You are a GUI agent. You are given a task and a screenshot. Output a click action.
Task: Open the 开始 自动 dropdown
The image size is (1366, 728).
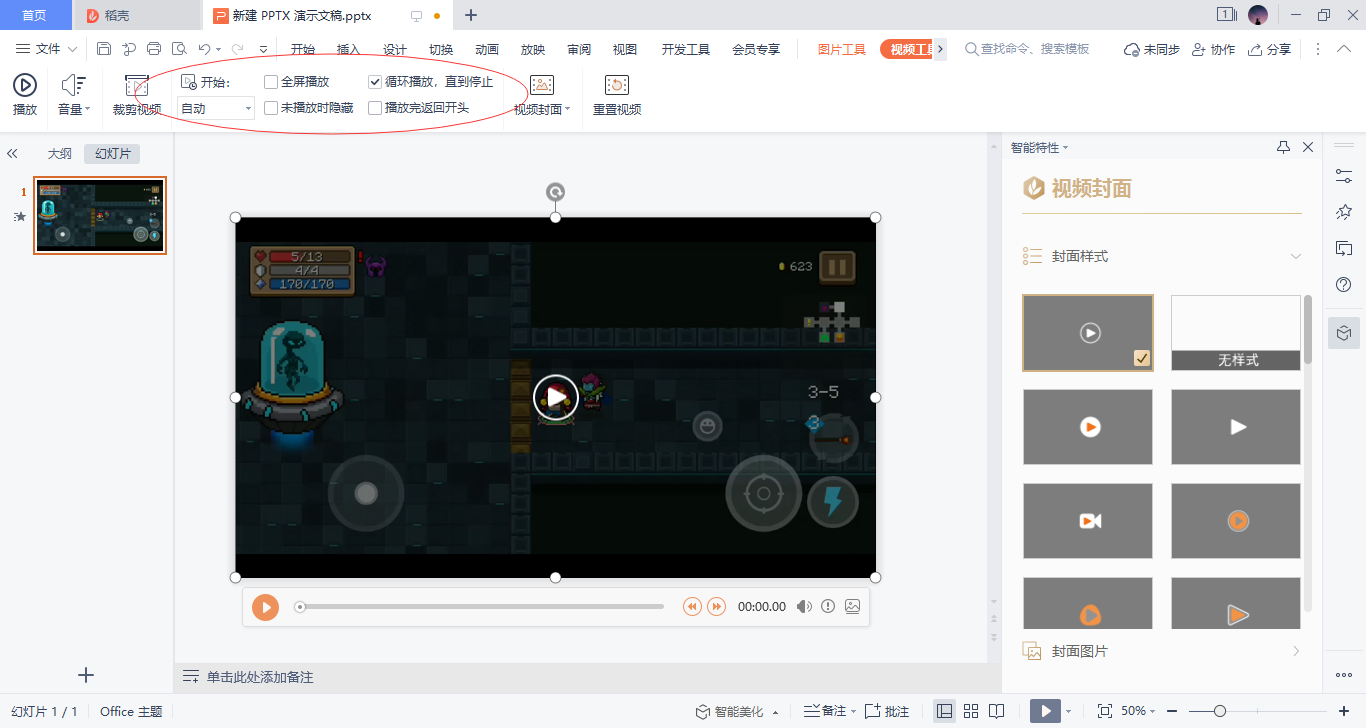216,108
